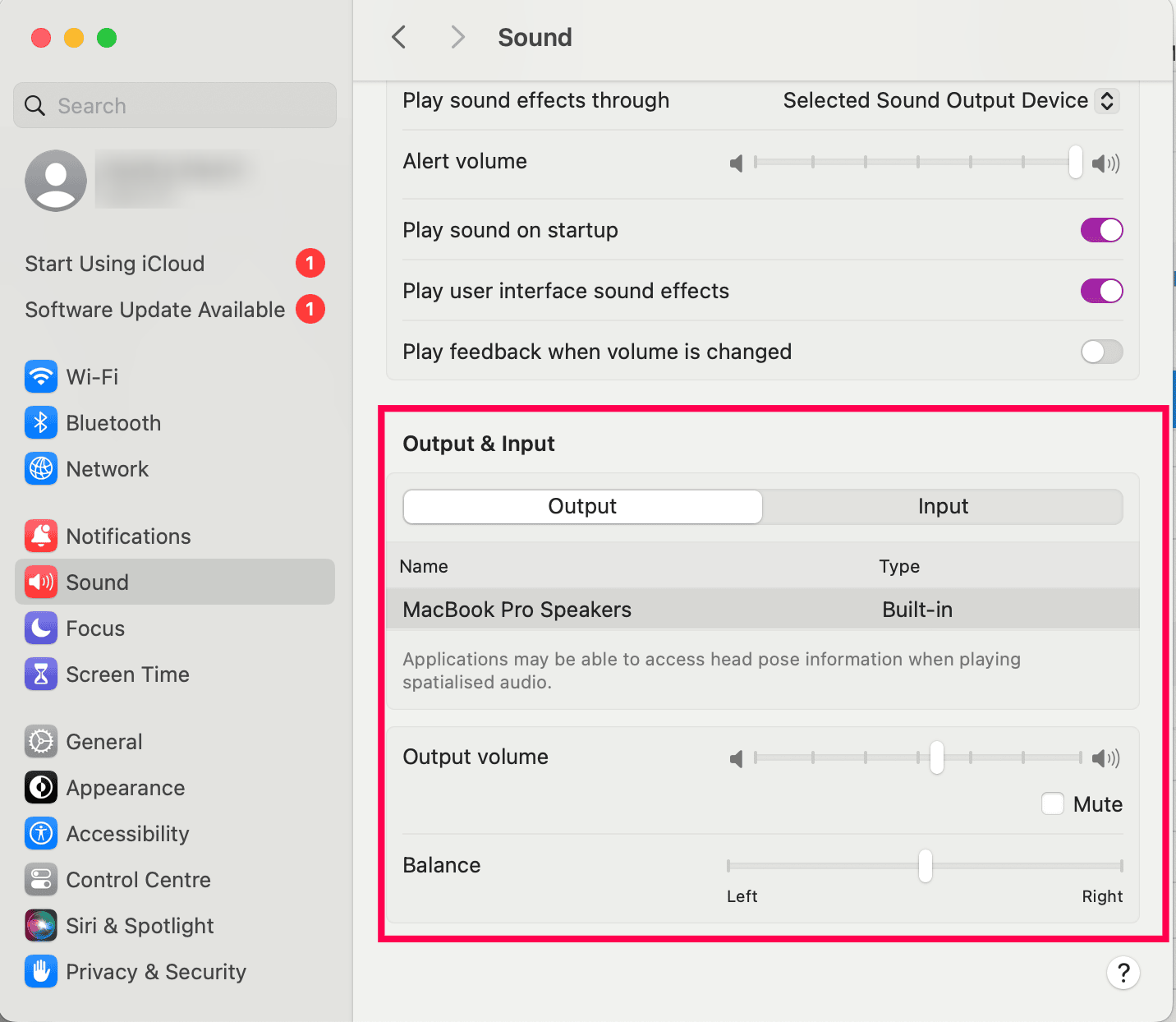Open Siri & Spotlight settings

tap(175, 926)
